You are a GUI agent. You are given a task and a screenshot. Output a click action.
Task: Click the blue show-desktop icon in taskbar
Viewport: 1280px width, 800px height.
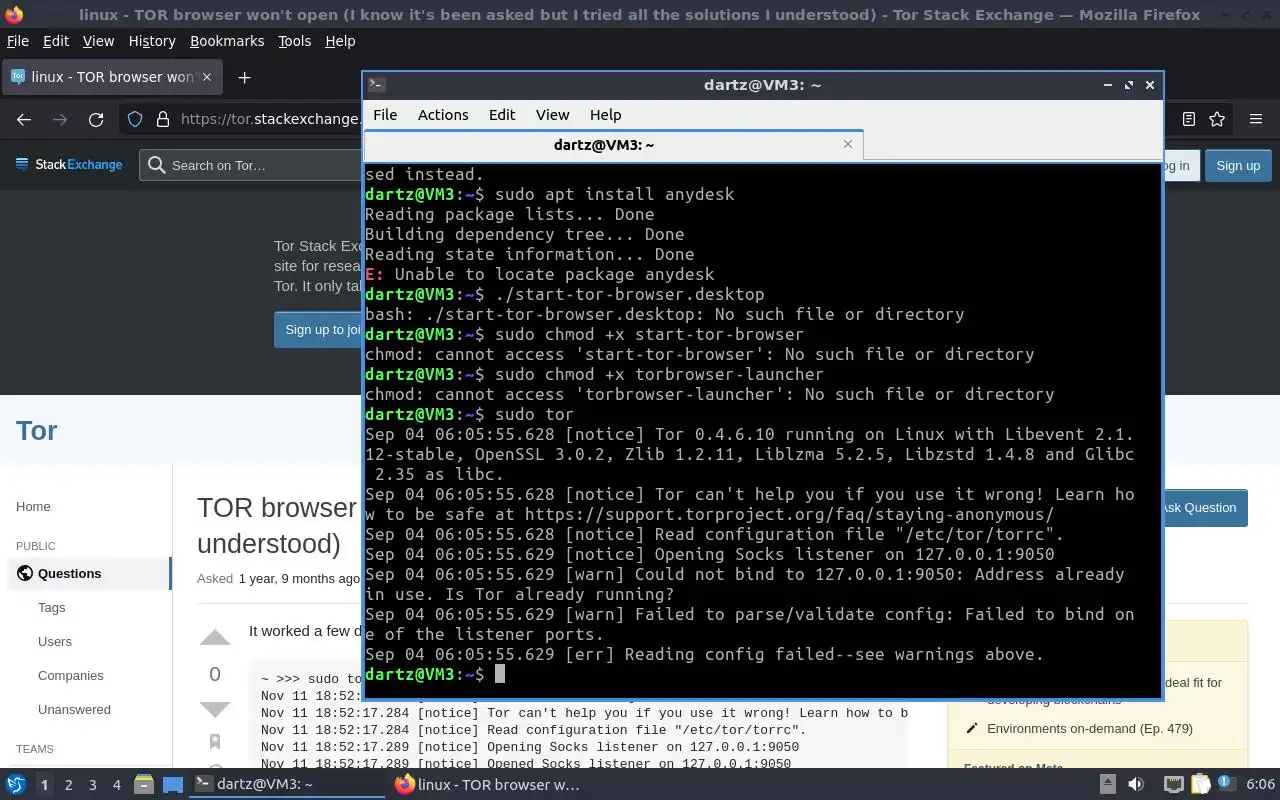pos(172,785)
